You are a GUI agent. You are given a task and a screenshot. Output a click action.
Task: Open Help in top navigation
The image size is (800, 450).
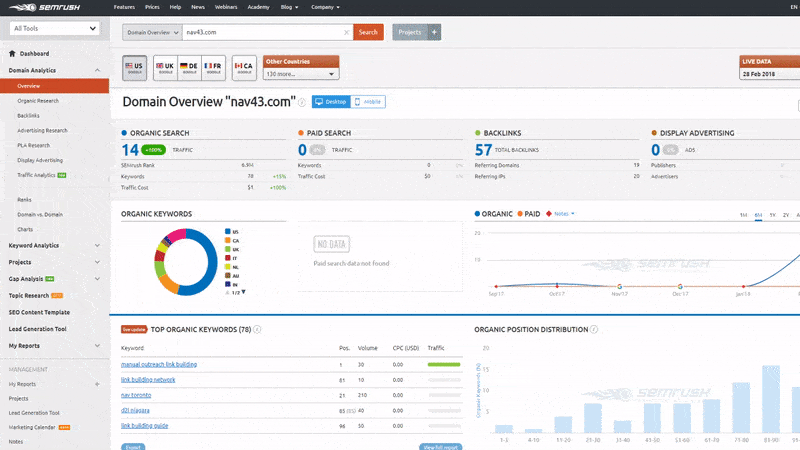pos(175,7)
